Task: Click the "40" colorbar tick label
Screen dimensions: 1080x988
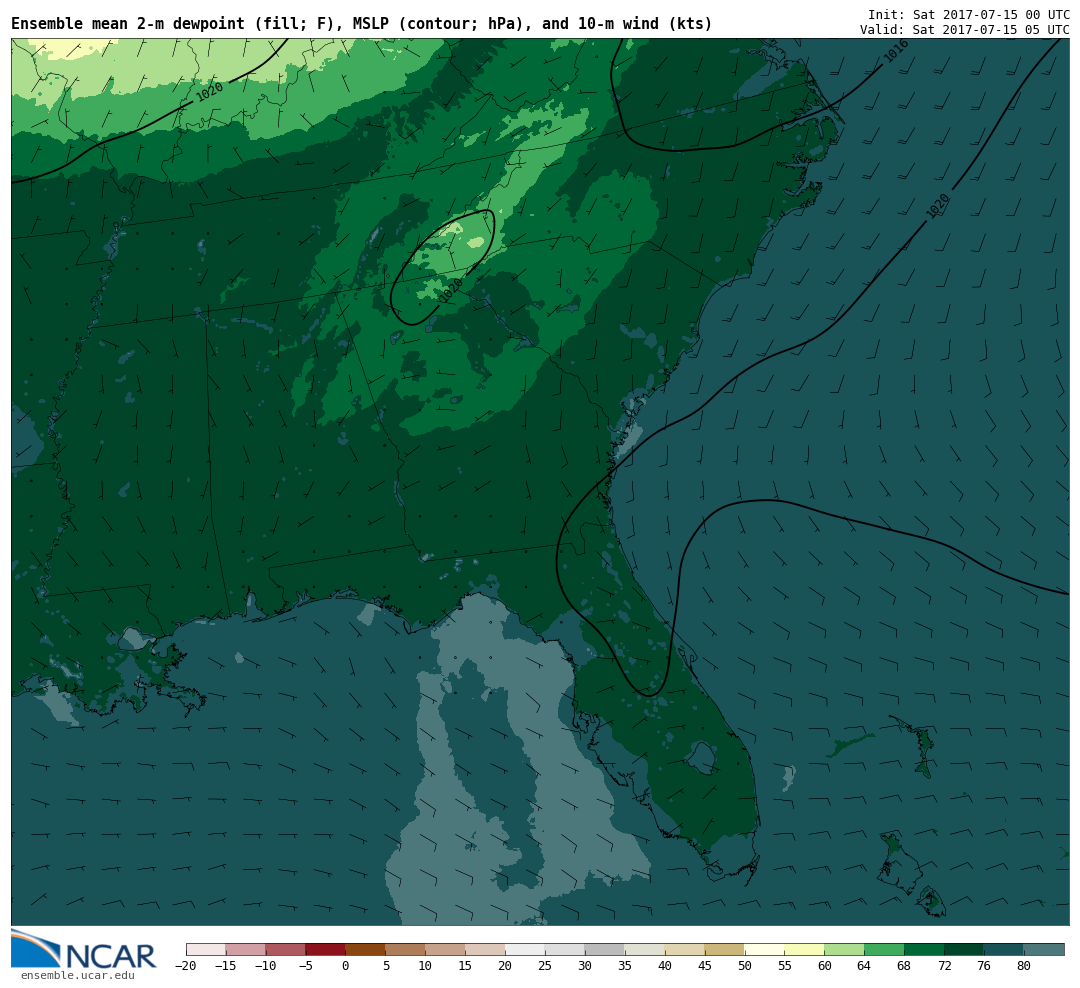Action: coord(665,966)
